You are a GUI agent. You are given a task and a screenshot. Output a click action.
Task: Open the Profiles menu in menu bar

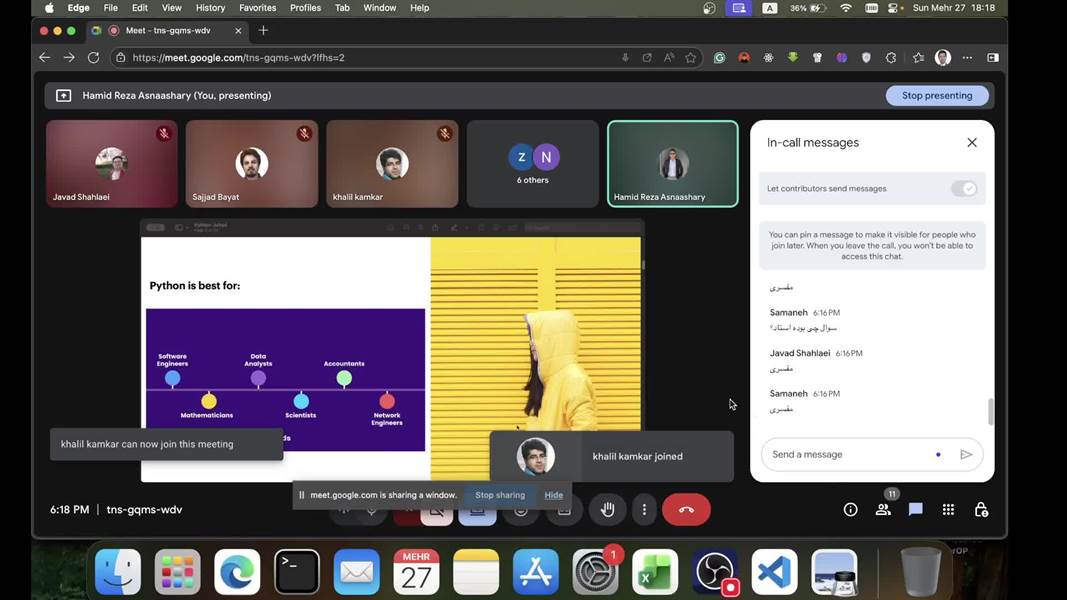point(305,8)
